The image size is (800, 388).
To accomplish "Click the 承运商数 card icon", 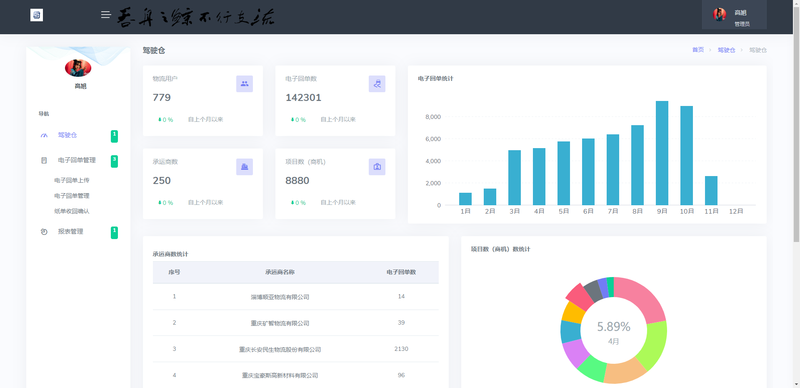I will (x=244, y=167).
